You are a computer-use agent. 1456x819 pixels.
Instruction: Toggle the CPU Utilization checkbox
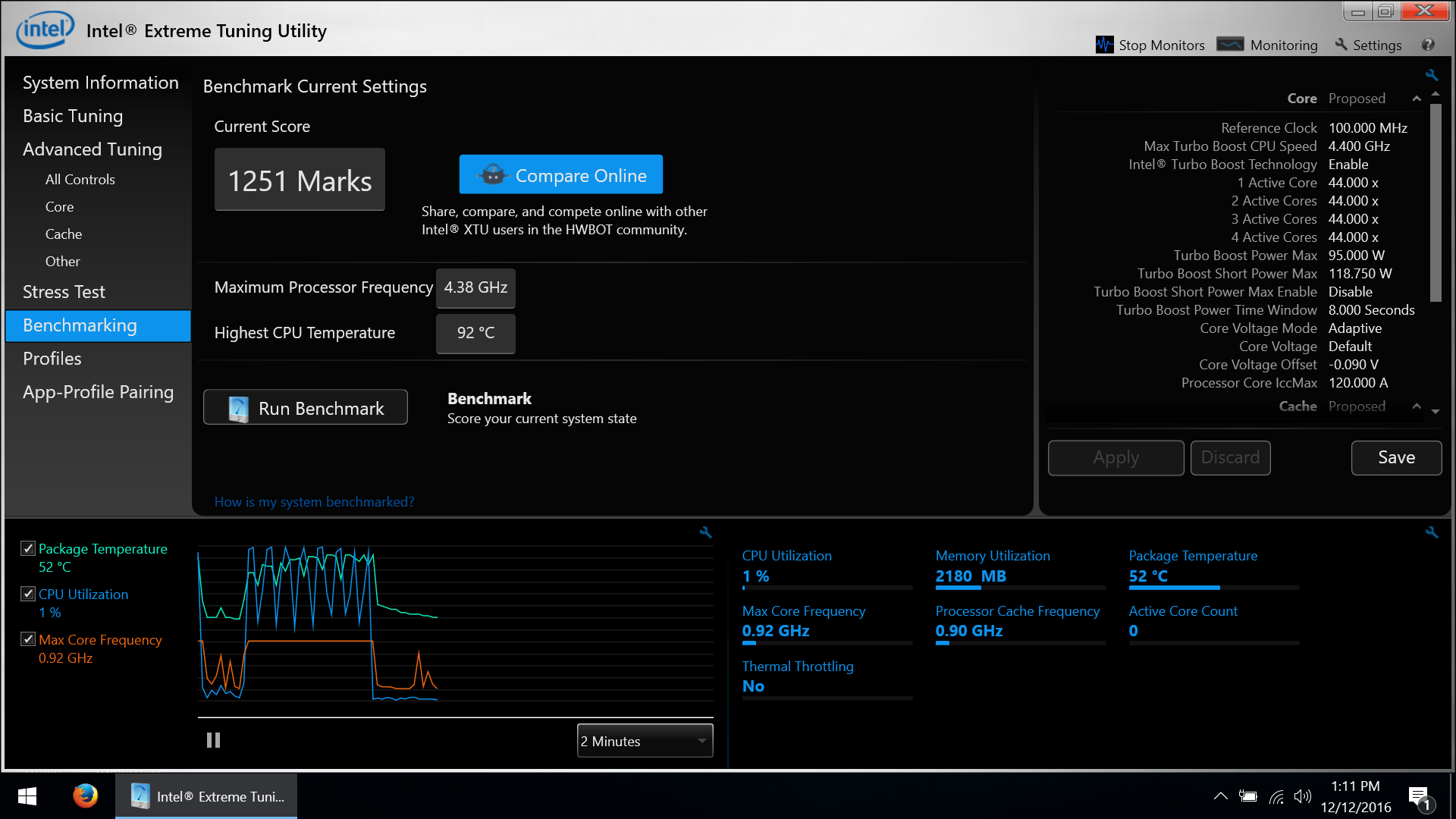(27, 594)
